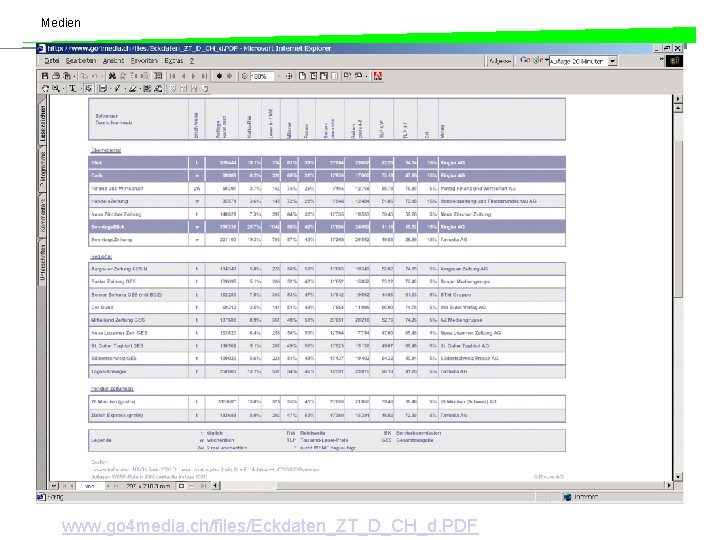
Task: Click the Überregional section heading
Action: (x=106, y=150)
